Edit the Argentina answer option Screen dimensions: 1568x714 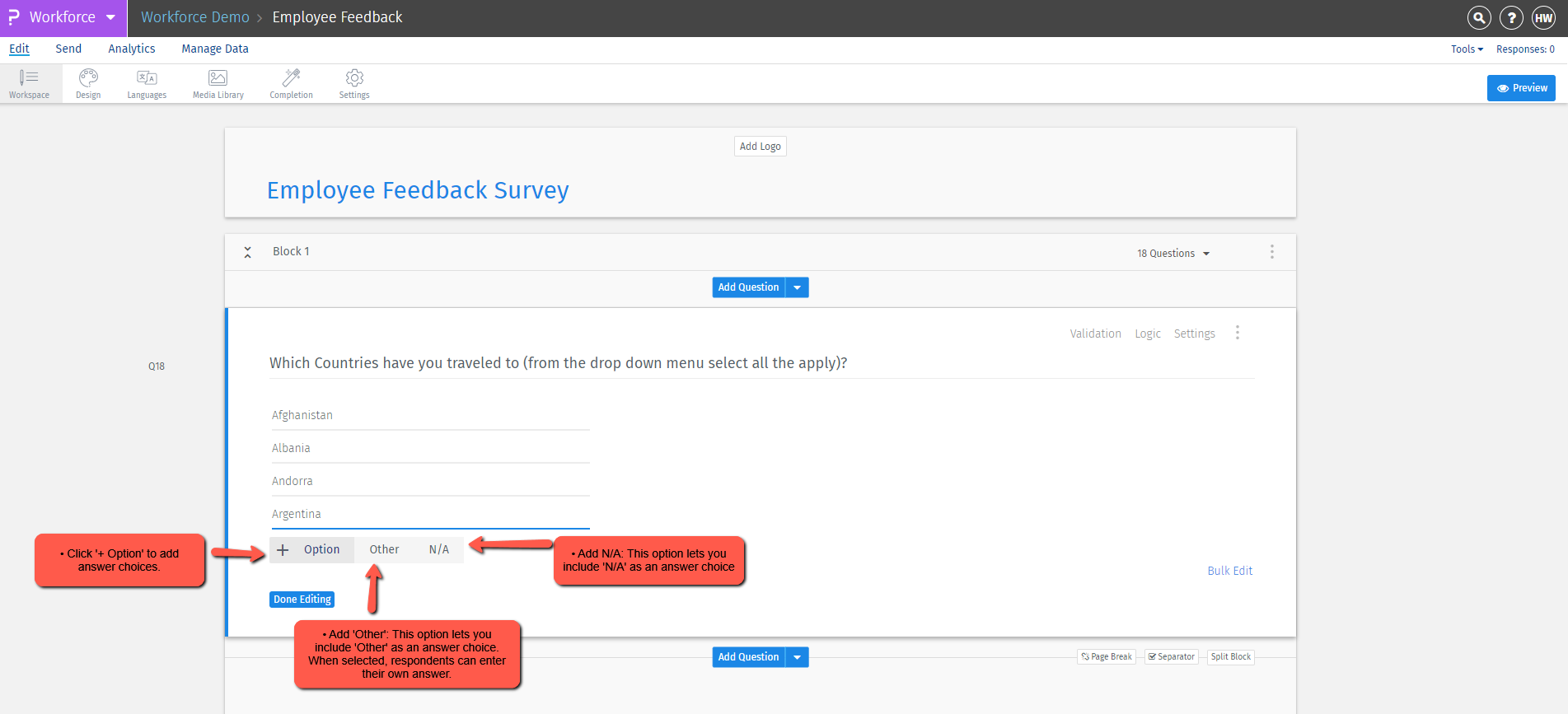[x=430, y=514]
